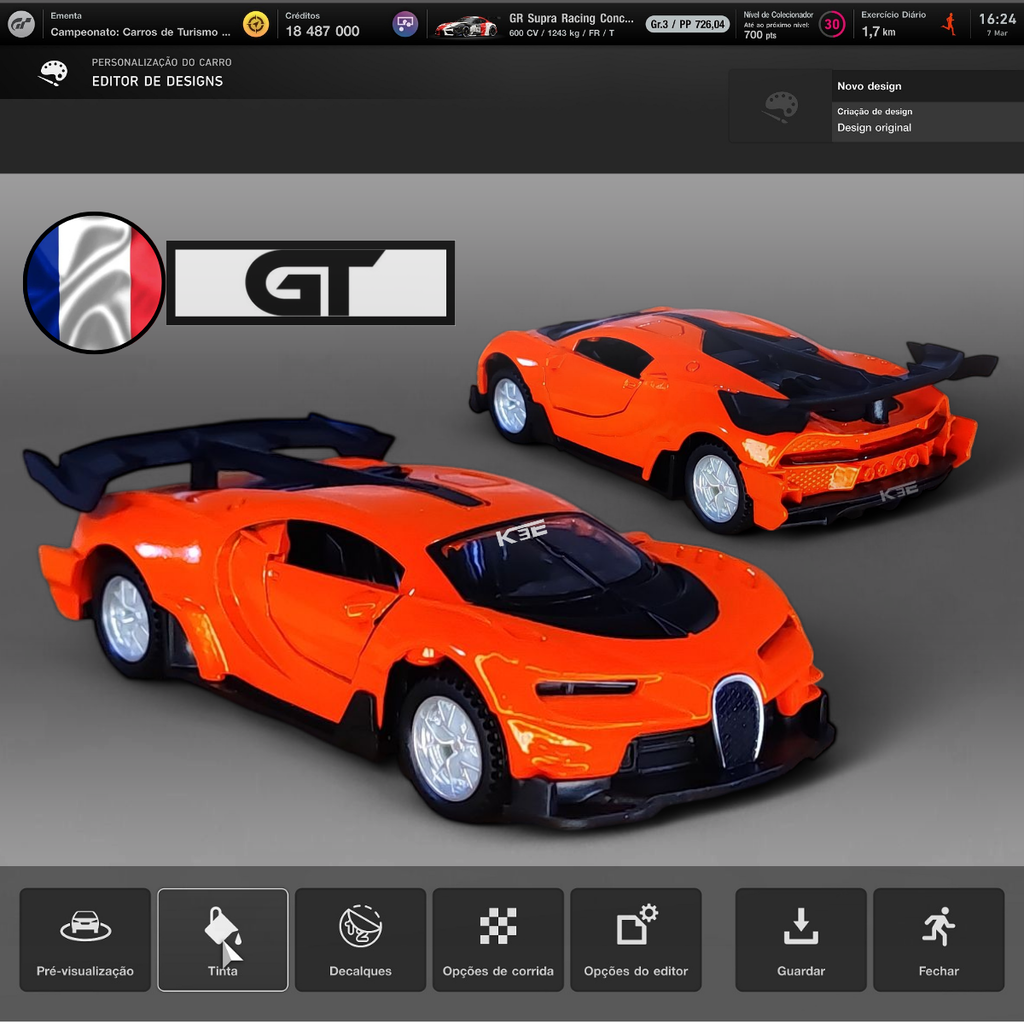Viewport: 1024px width, 1024px height.
Task: Click the Créditos 18 487 000 value
Action: pos(323,31)
